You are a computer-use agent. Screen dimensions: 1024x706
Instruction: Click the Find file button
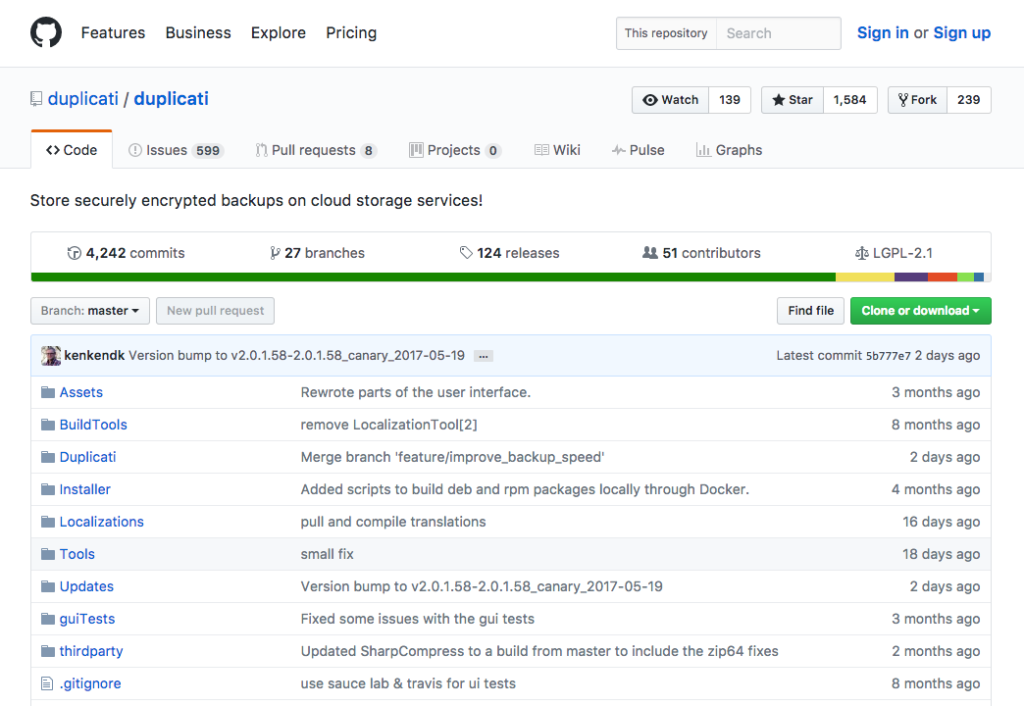(810, 311)
